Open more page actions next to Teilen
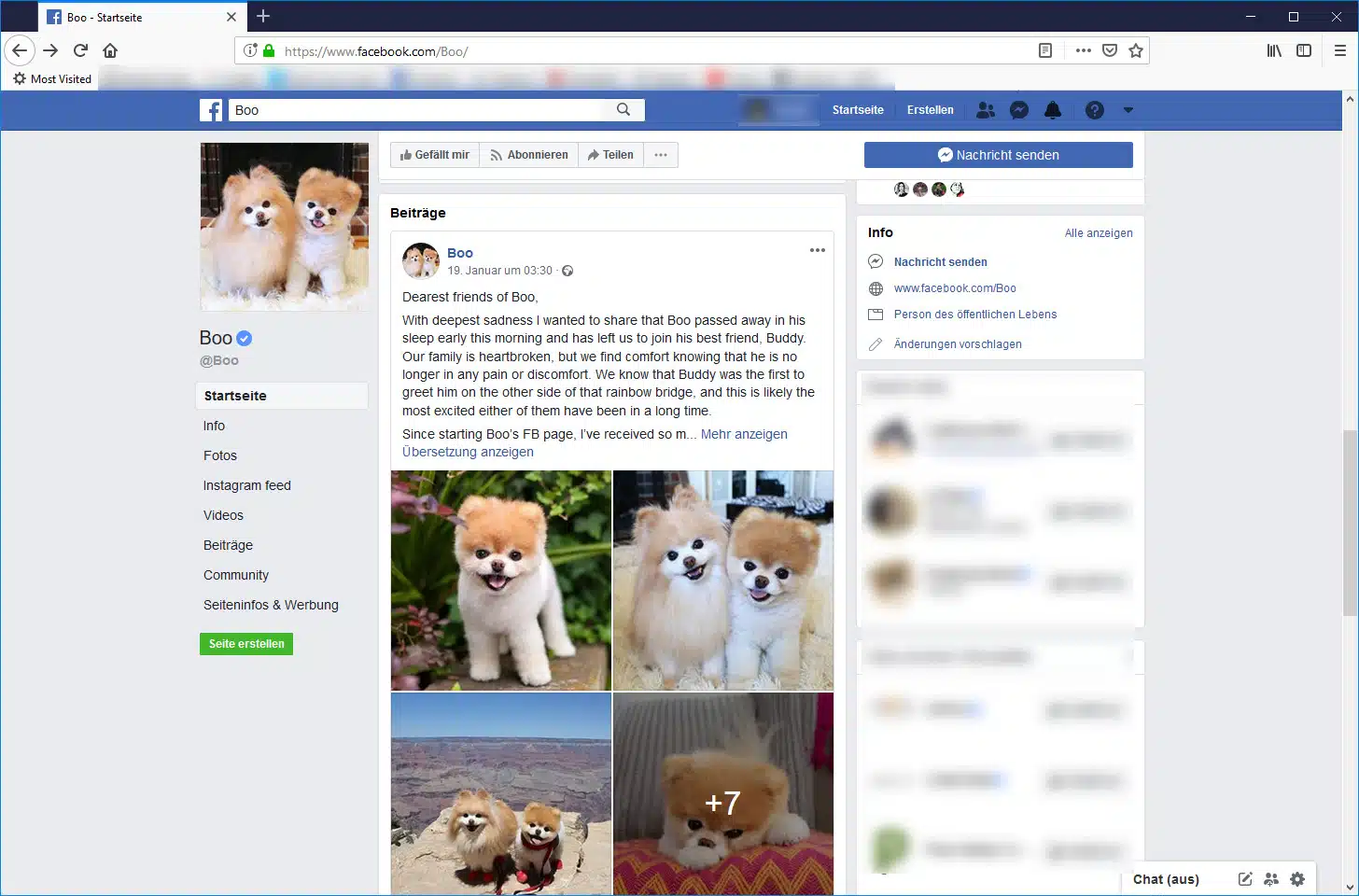Screen dimensions: 1359x896 [661, 155]
